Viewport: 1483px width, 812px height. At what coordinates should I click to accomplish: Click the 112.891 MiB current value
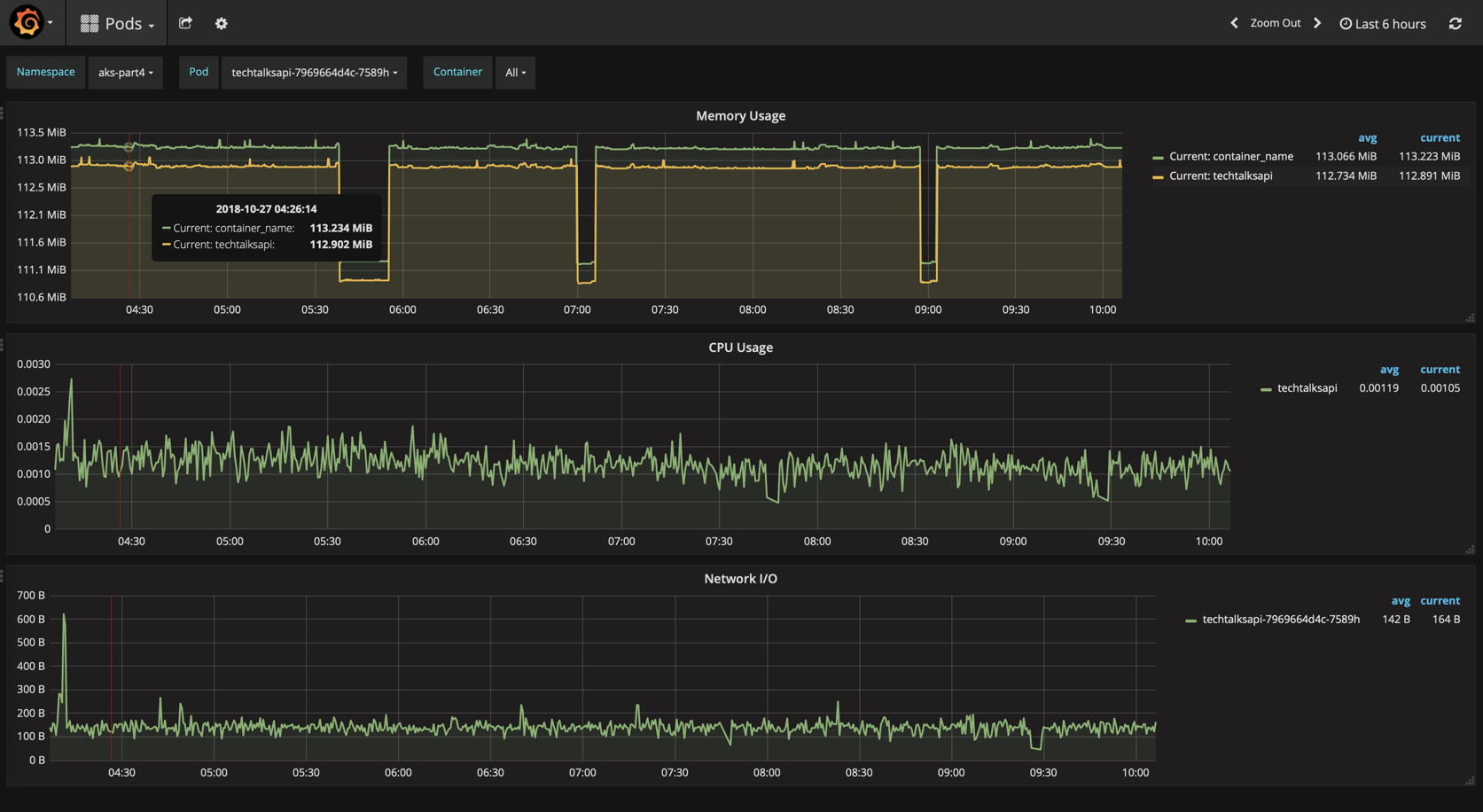pyautogui.click(x=1429, y=176)
